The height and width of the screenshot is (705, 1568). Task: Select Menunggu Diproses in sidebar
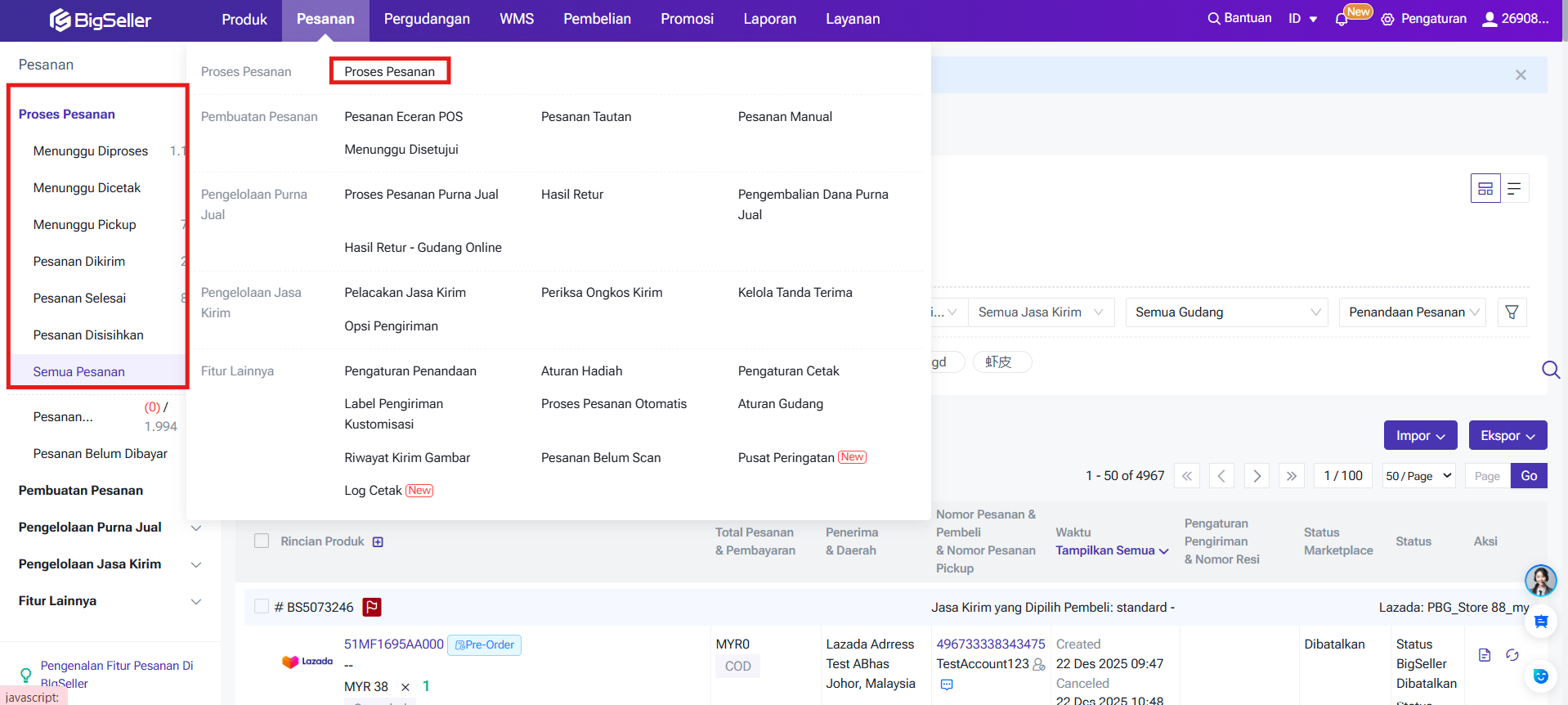pyautogui.click(x=90, y=151)
